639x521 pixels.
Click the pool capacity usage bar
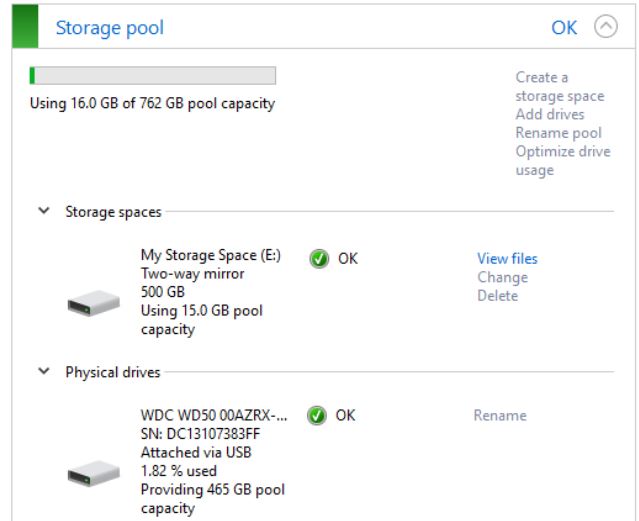point(153,76)
